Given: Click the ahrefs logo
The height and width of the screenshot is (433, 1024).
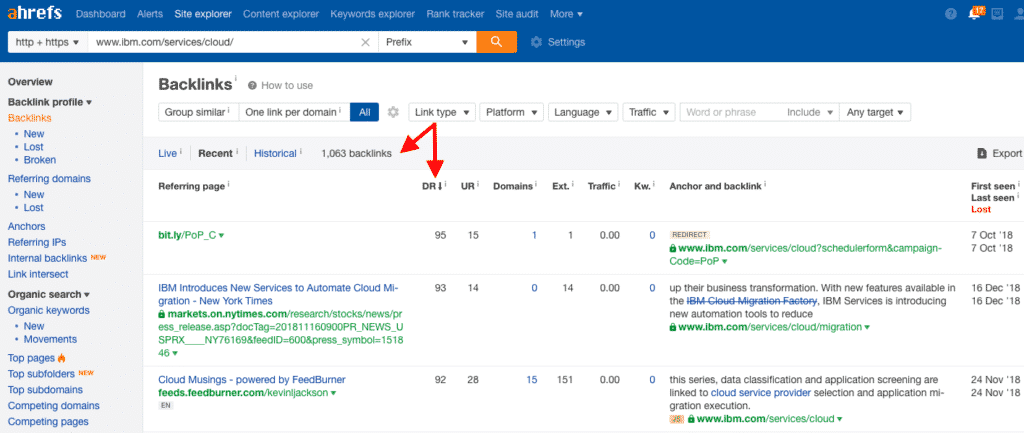Looking at the screenshot, I should [34, 13].
